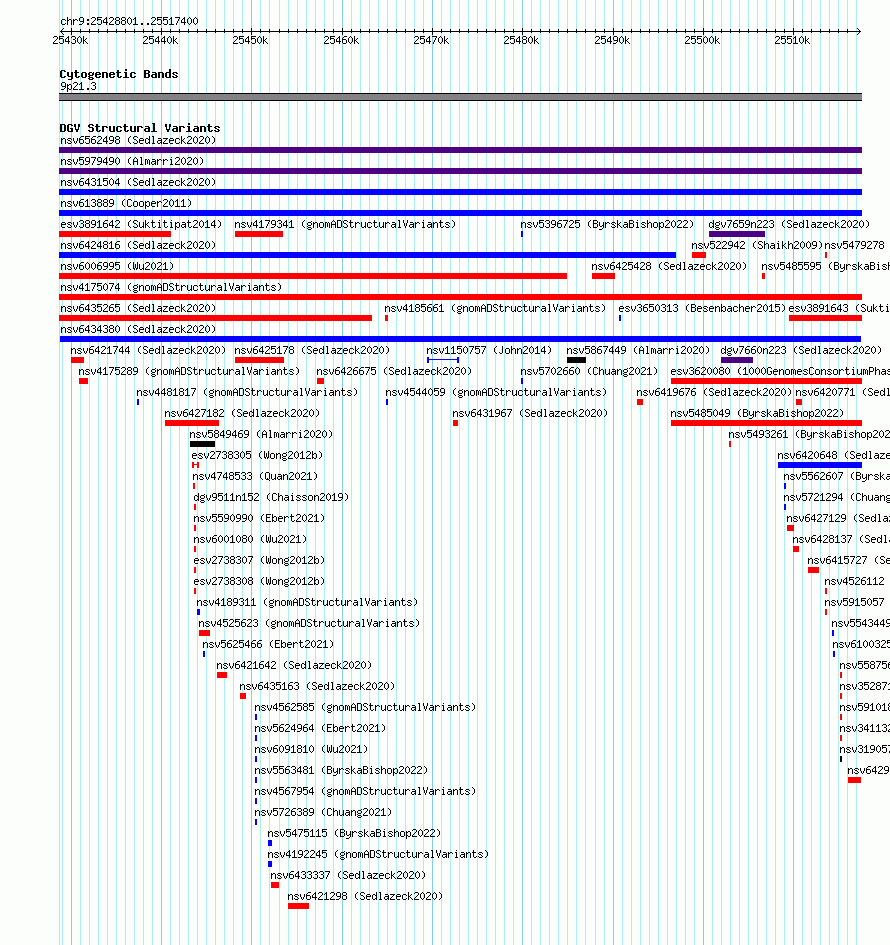Select nsv4562585 (gnomADStructuralVariants) label

click(365, 707)
